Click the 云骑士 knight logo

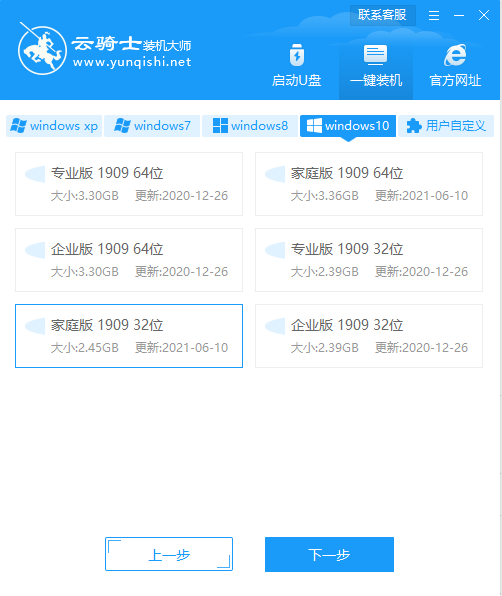[42, 50]
